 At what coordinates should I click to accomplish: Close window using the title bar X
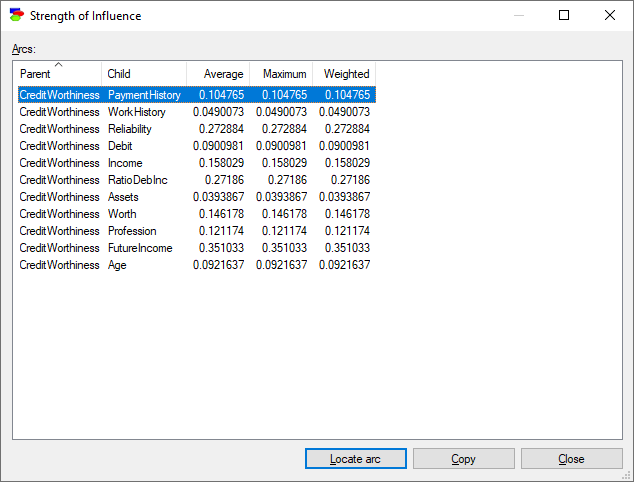pyautogui.click(x=610, y=15)
